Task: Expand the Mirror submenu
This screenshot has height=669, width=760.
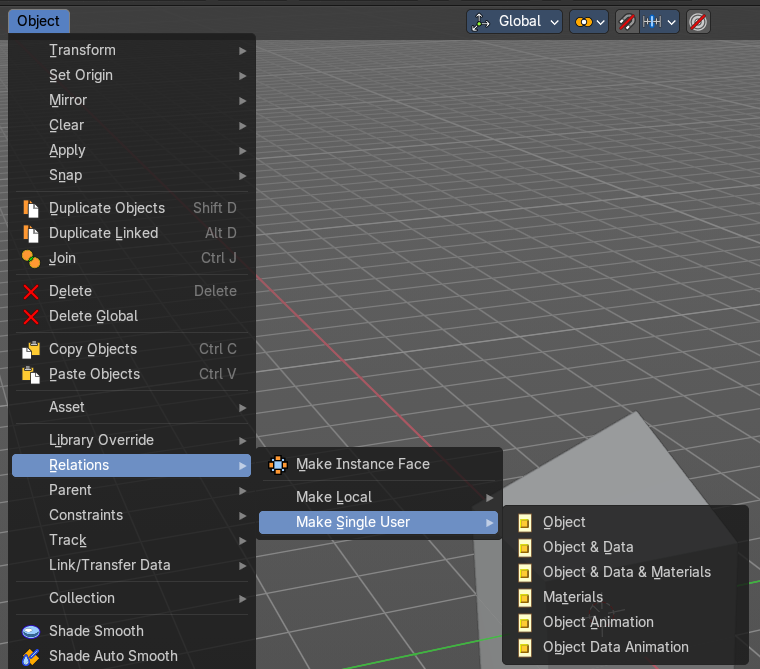Action: (x=131, y=100)
